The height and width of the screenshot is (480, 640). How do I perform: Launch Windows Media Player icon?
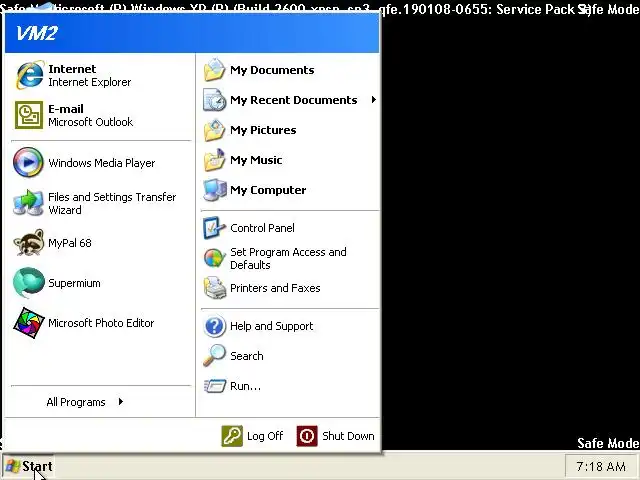click(28, 162)
